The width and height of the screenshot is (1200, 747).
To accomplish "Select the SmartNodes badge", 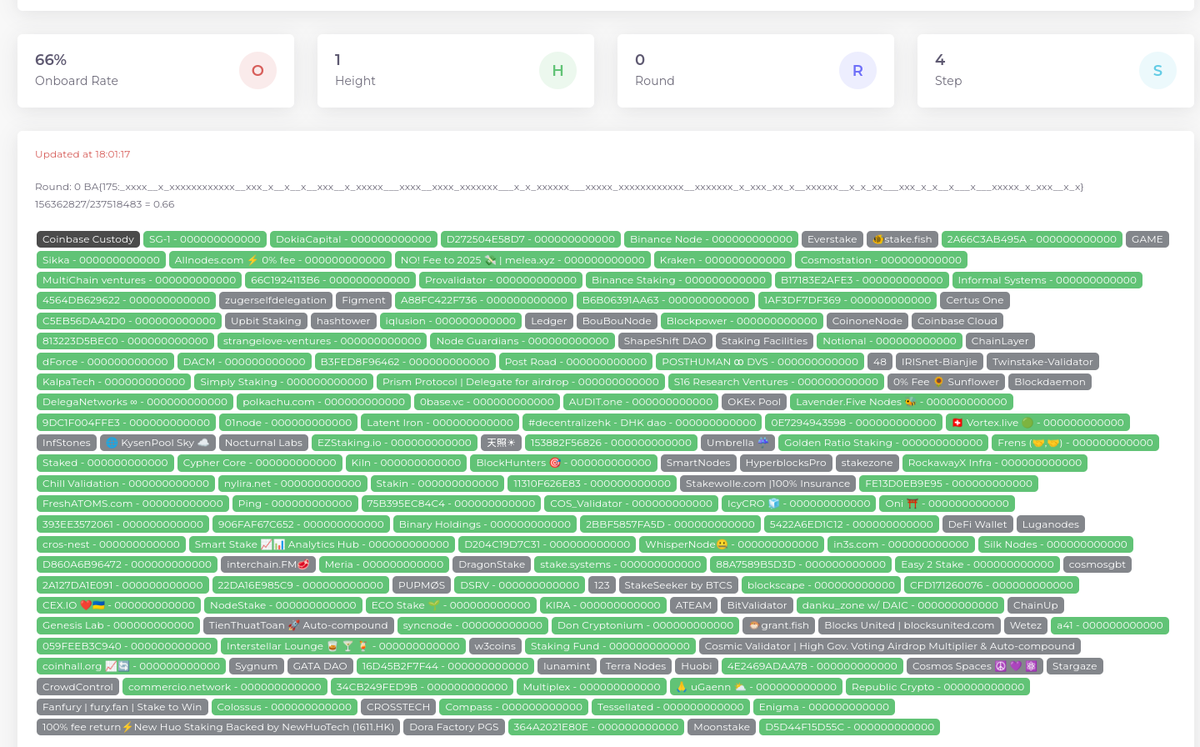I will (698, 463).
